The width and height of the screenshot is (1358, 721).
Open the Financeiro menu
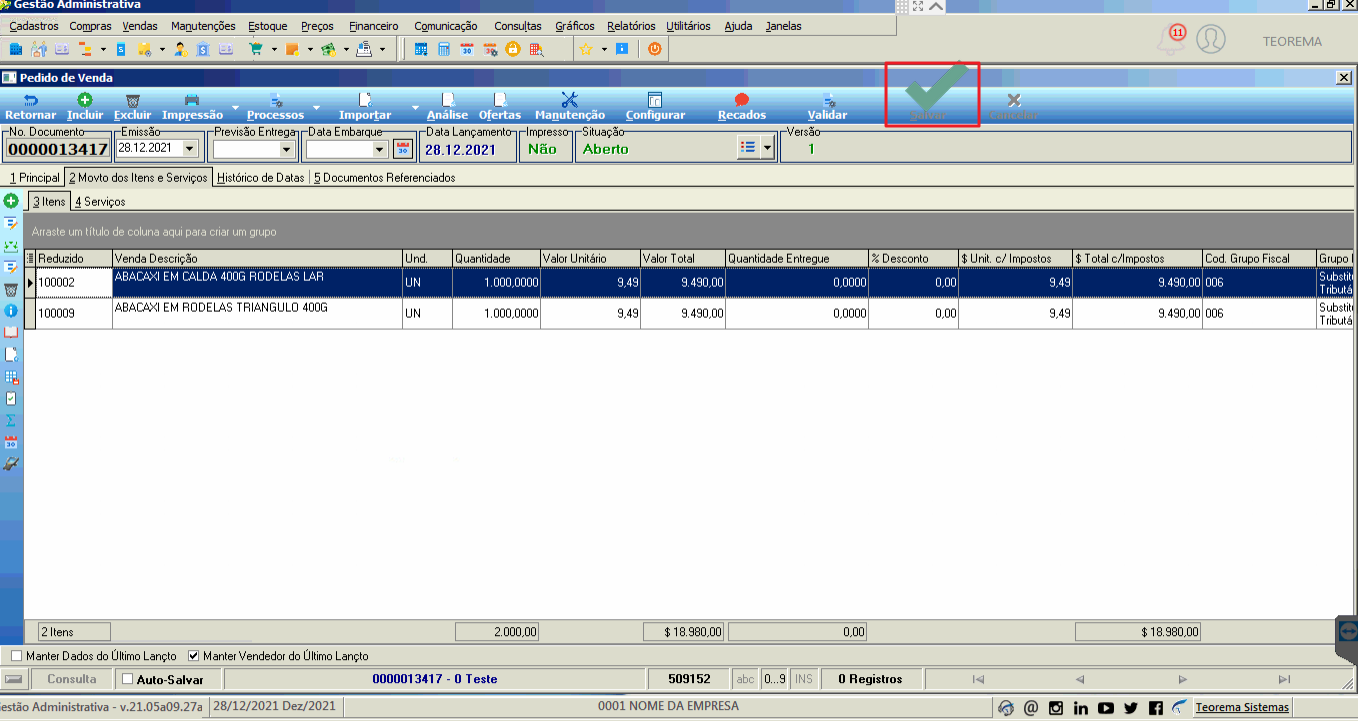pos(374,26)
